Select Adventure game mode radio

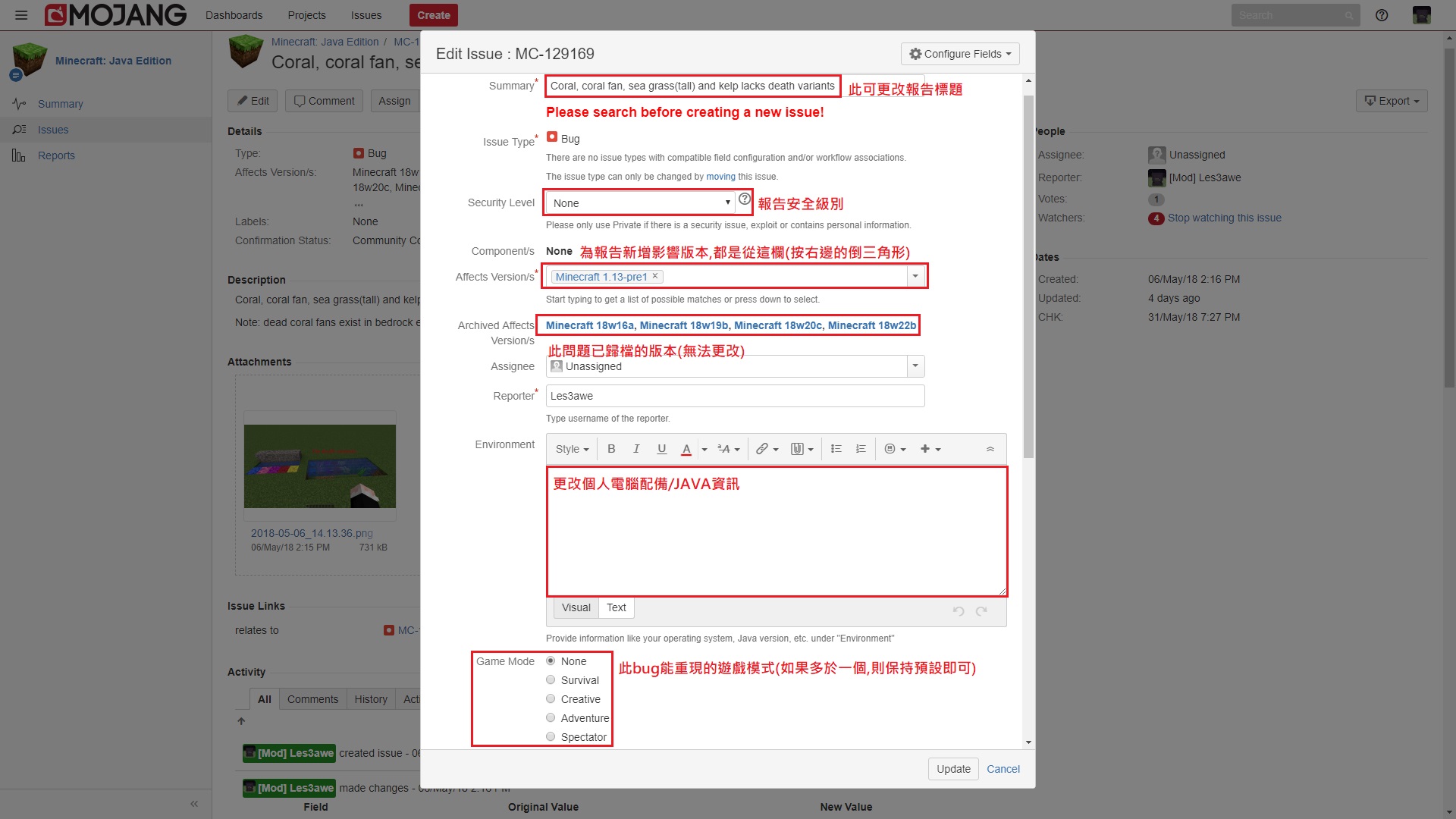(551, 717)
